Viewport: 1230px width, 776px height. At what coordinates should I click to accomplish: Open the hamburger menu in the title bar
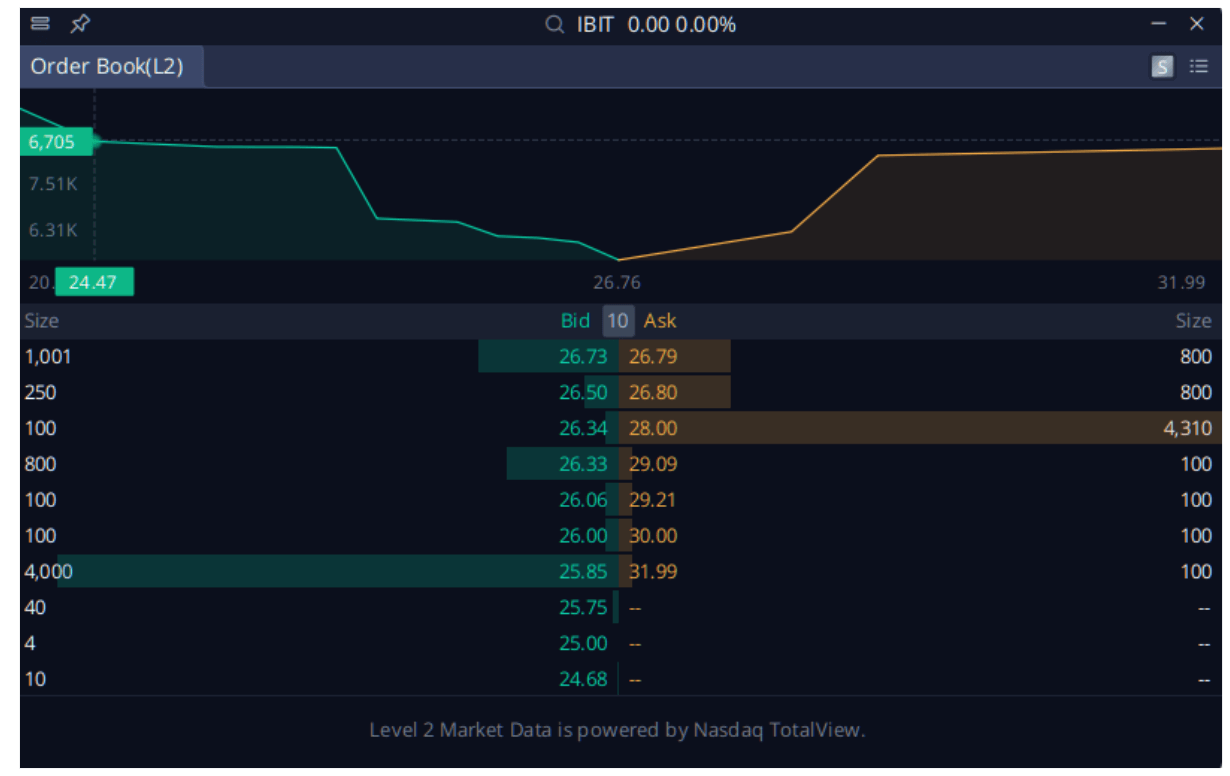[40, 23]
